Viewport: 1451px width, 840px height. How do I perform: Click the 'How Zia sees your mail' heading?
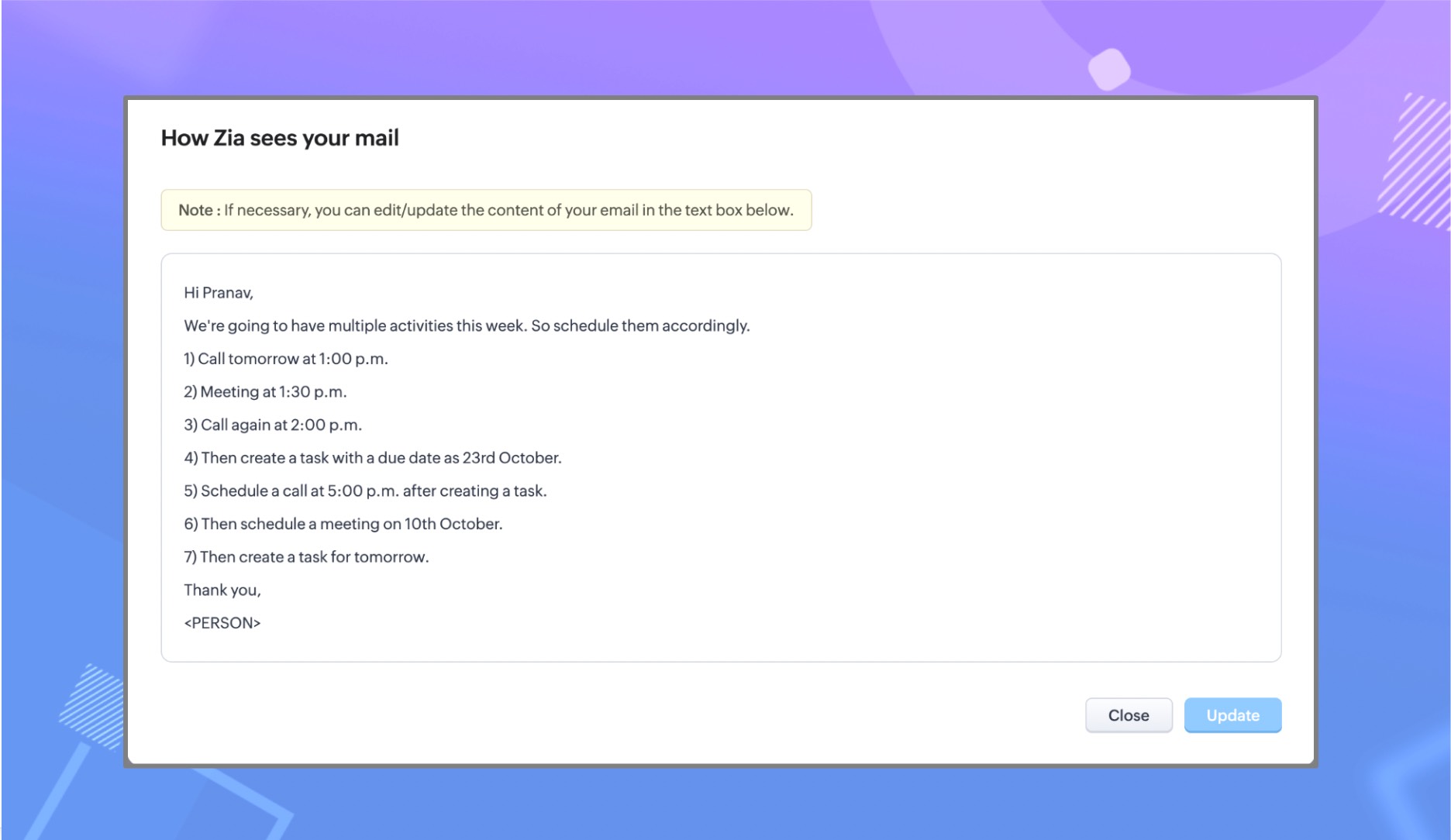pos(280,138)
